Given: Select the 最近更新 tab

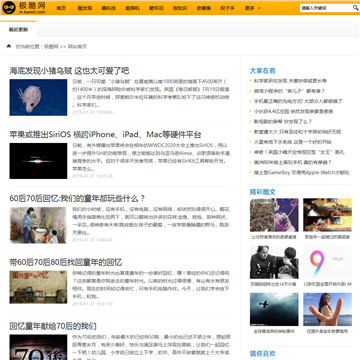Looking at the screenshot, I should 18,29.
